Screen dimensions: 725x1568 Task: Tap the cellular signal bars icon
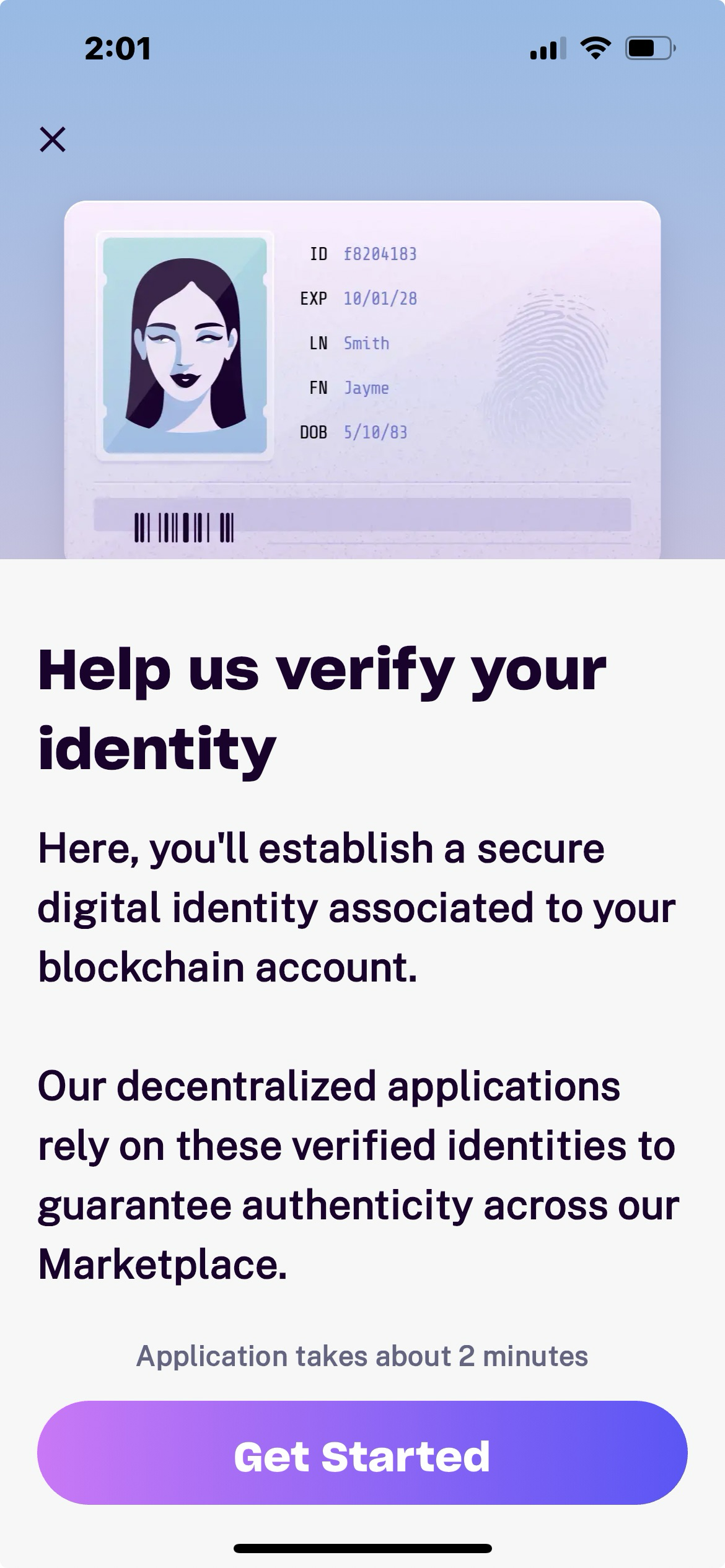548,48
